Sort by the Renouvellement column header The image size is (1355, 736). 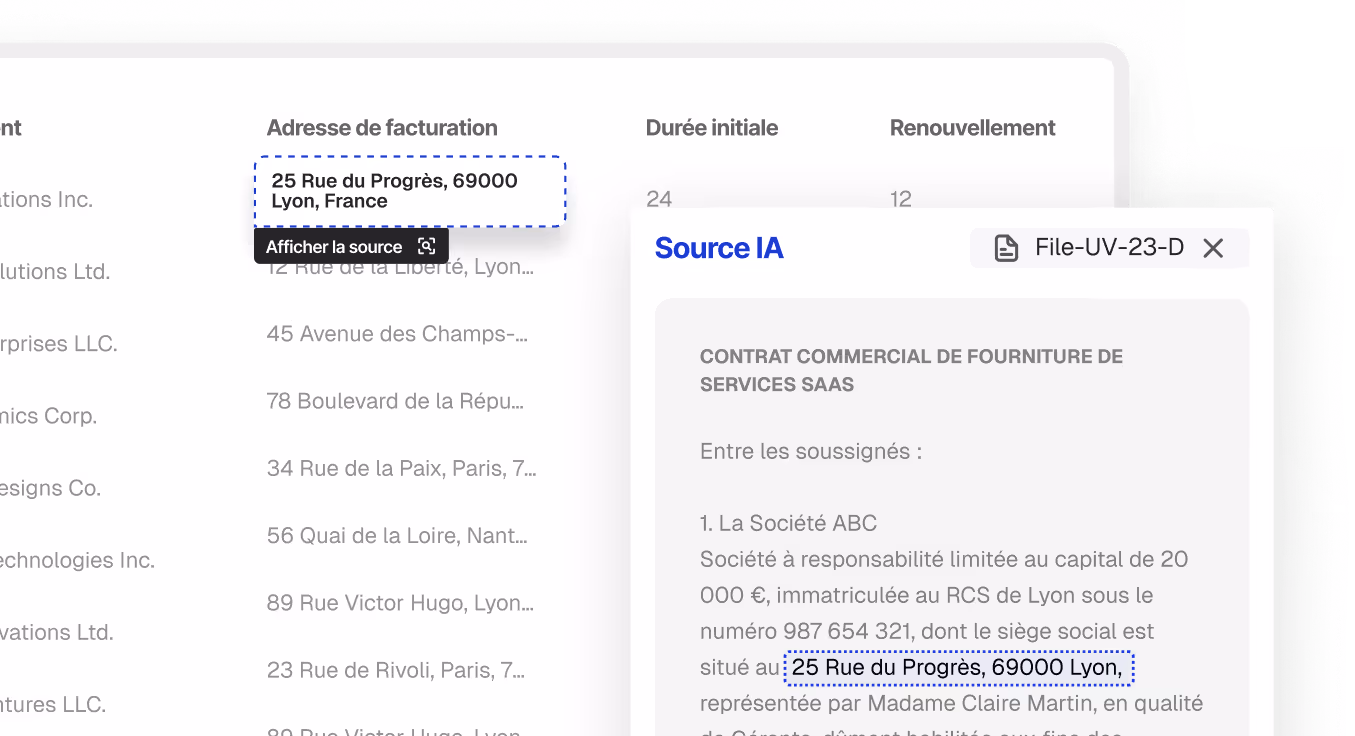coord(972,128)
